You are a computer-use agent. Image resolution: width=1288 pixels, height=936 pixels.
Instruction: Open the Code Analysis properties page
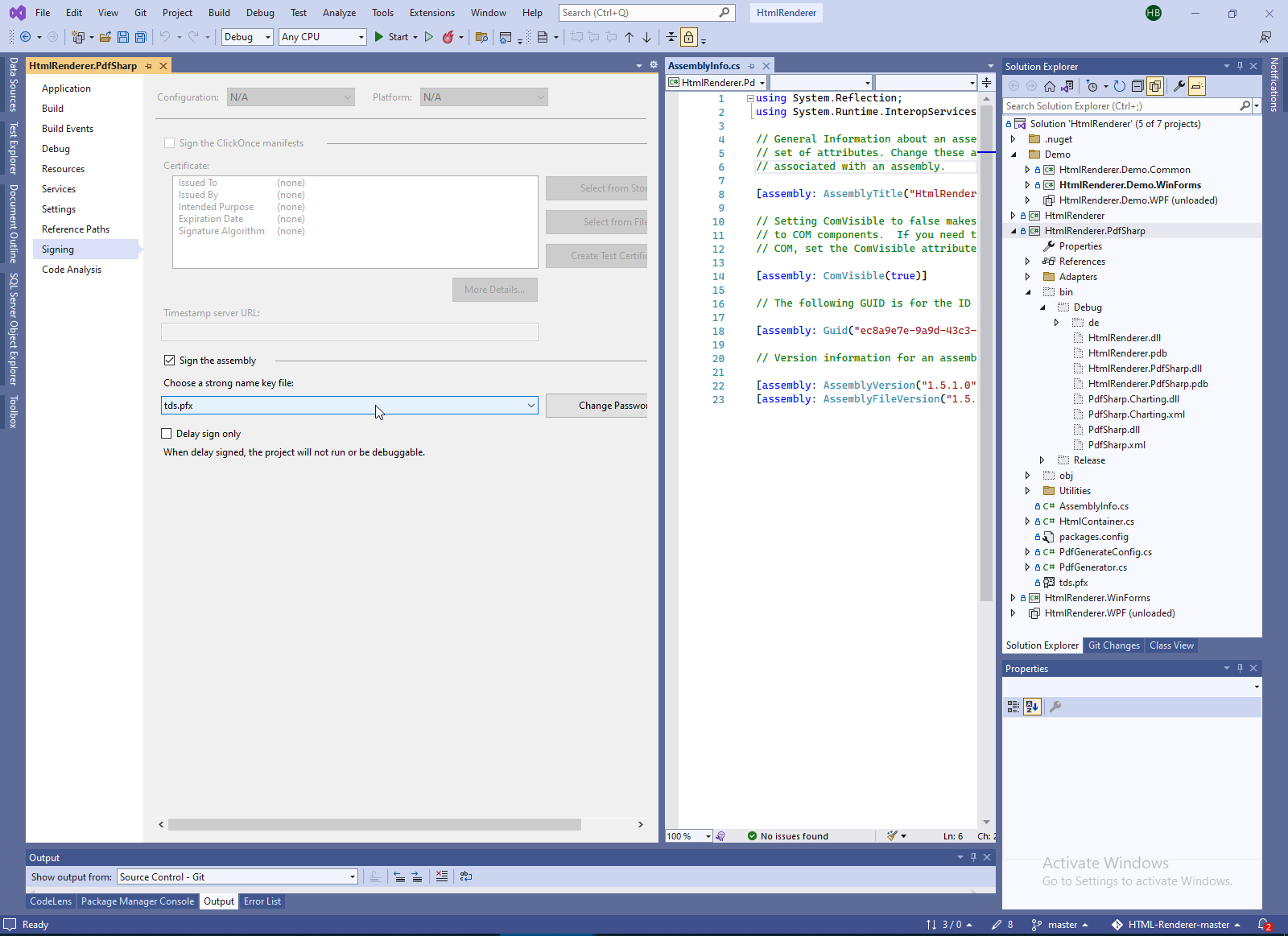72,270
